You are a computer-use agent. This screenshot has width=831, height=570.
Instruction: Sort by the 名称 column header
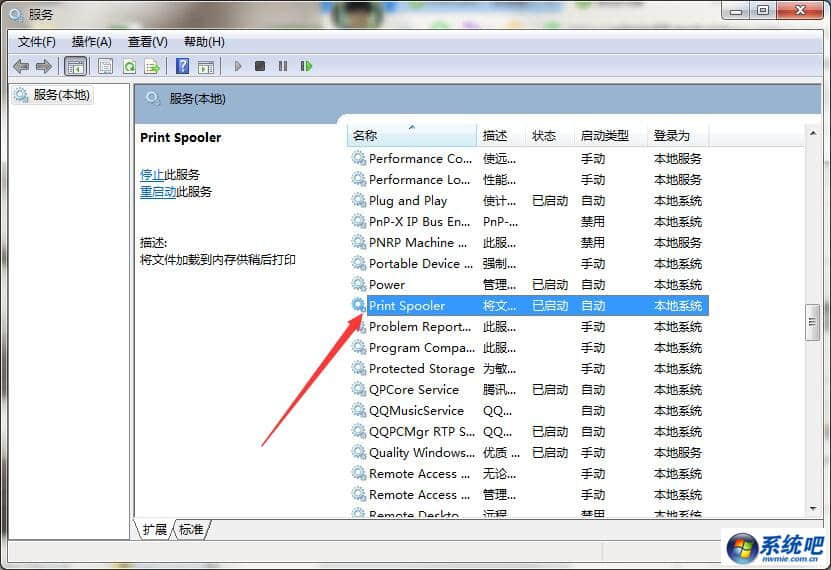point(411,136)
